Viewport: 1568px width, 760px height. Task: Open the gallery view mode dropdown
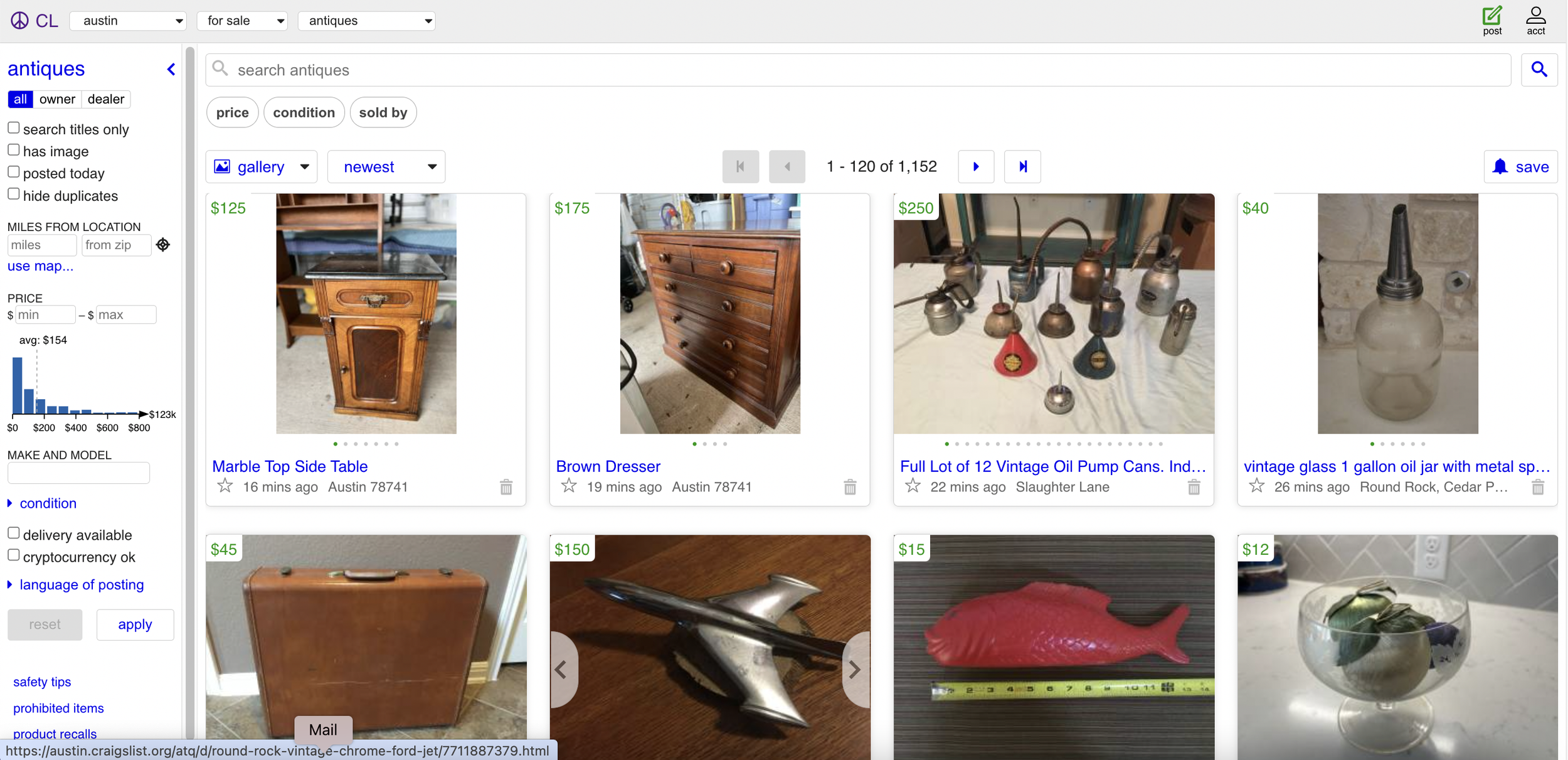point(262,167)
